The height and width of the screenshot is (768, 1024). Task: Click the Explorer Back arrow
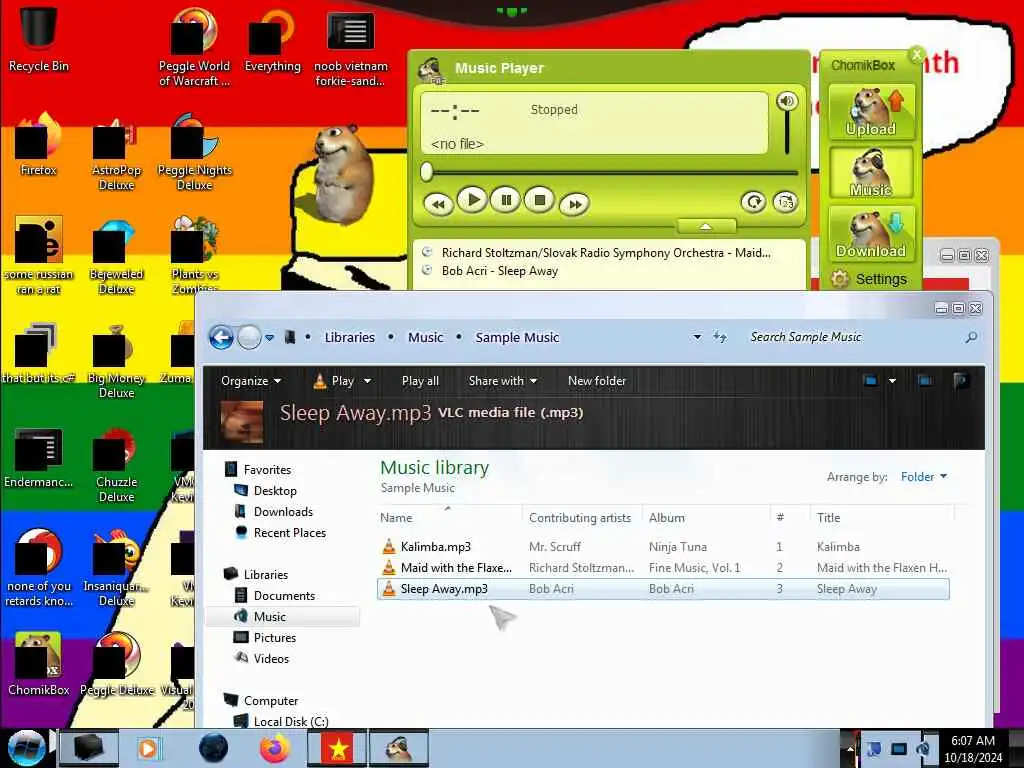coord(221,338)
